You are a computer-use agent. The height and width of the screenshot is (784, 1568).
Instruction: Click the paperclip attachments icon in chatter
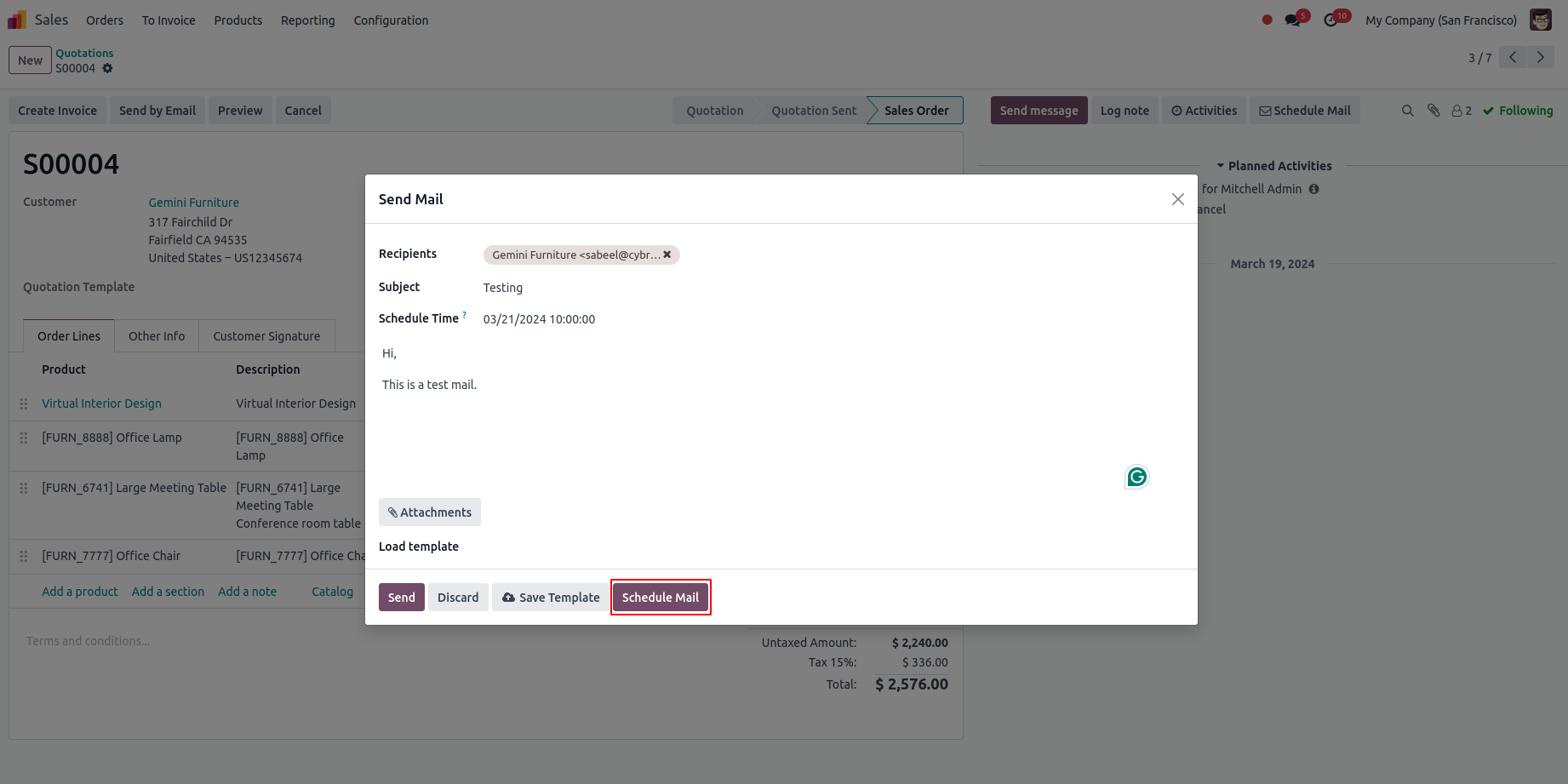(1434, 111)
